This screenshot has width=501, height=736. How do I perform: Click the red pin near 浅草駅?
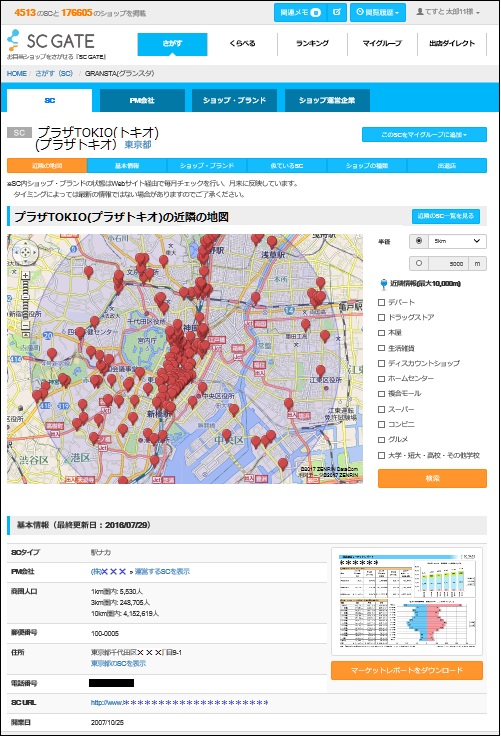272,243
